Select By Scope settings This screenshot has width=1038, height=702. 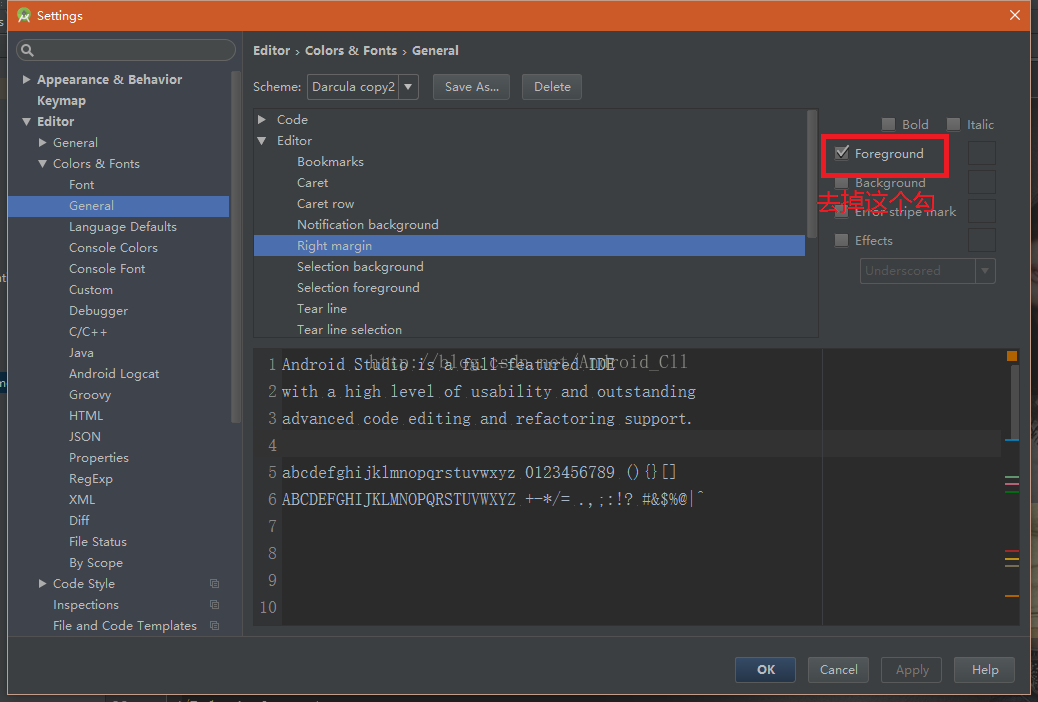(x=96, y=563)
